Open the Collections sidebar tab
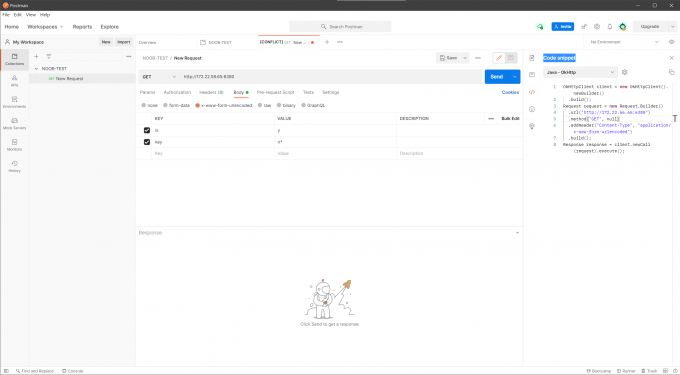The height and width of the screenshot is (375, 680). pyautogui.click(x=14, y=60)
